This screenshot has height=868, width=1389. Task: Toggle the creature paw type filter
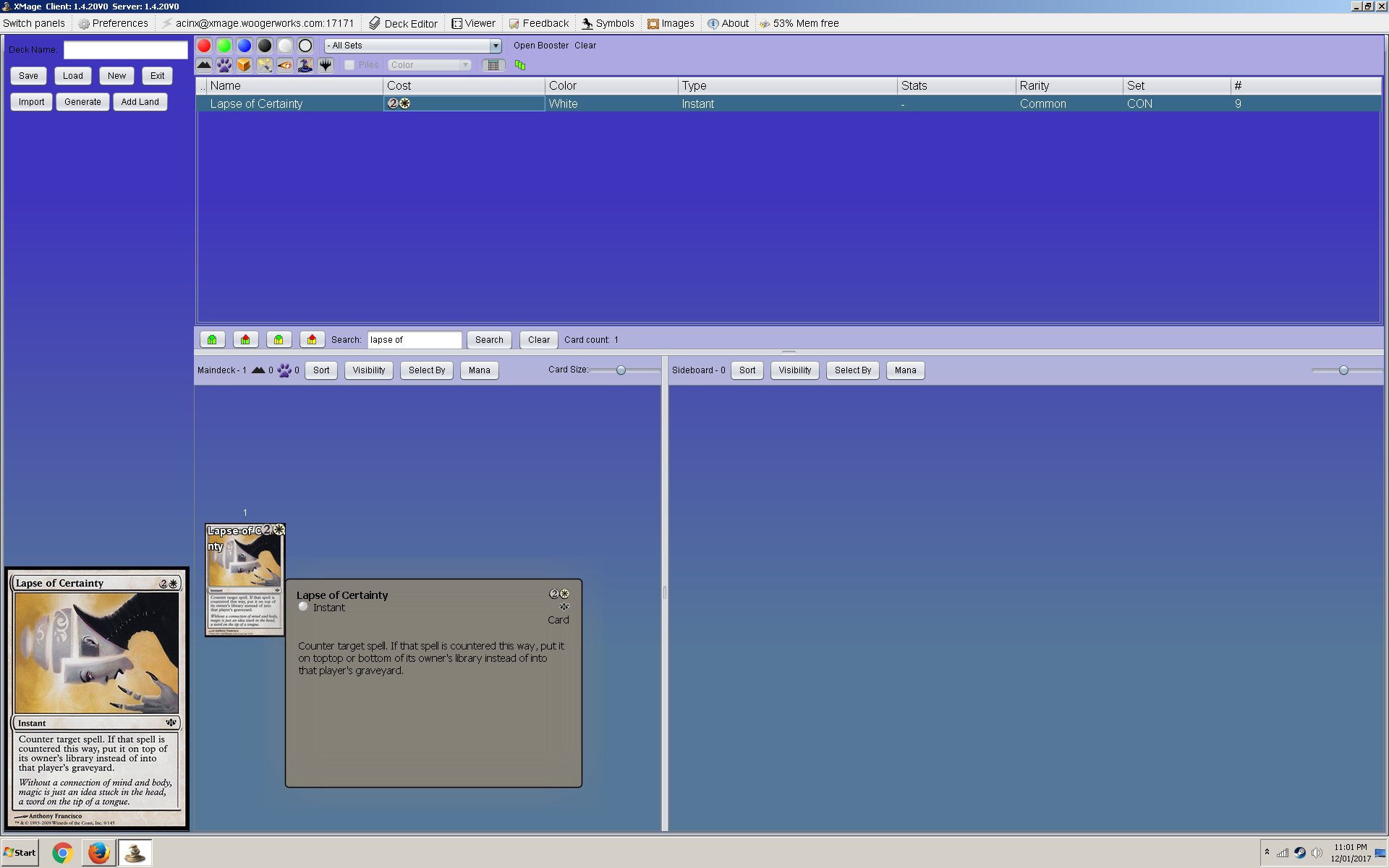(x=224, y=65)
